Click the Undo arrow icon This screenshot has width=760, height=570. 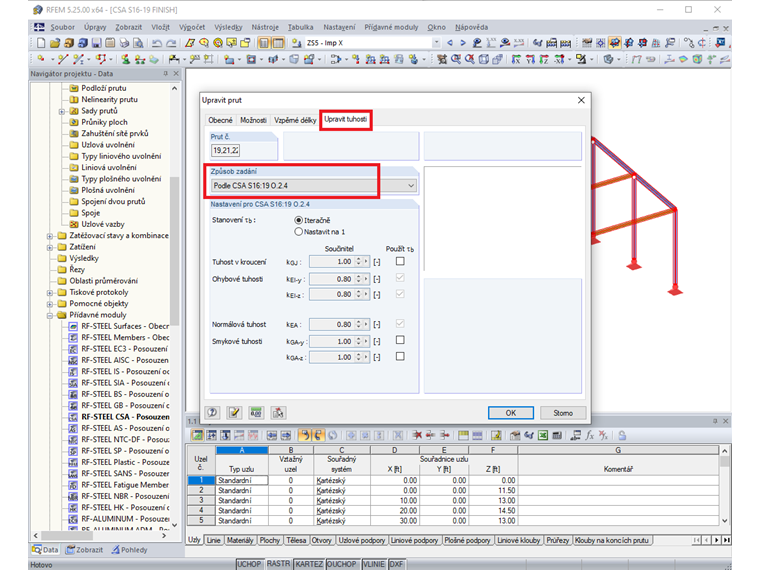(157, 43)
